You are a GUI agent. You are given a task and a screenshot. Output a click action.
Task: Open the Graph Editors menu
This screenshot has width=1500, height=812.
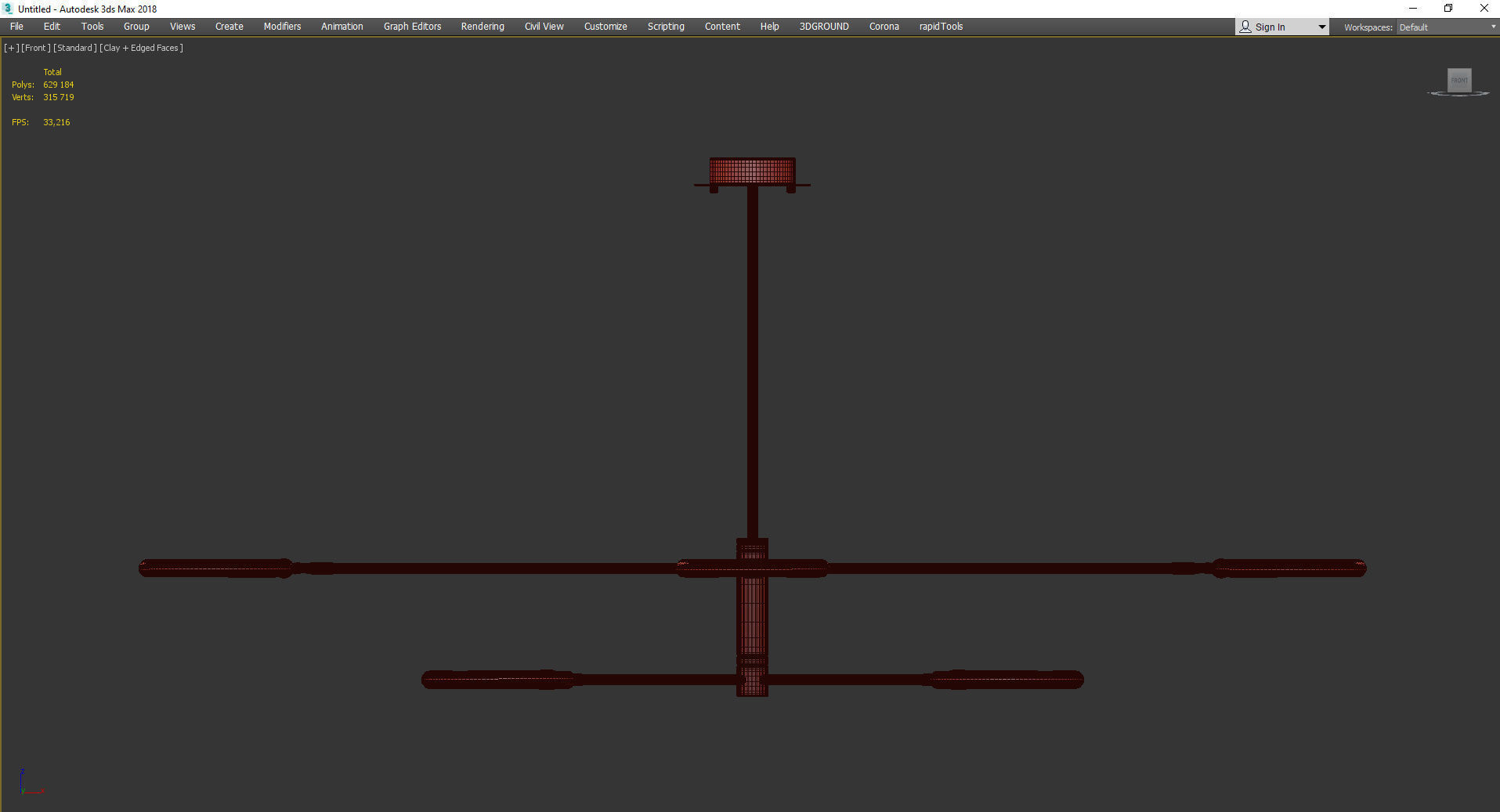tap(412, 27)
